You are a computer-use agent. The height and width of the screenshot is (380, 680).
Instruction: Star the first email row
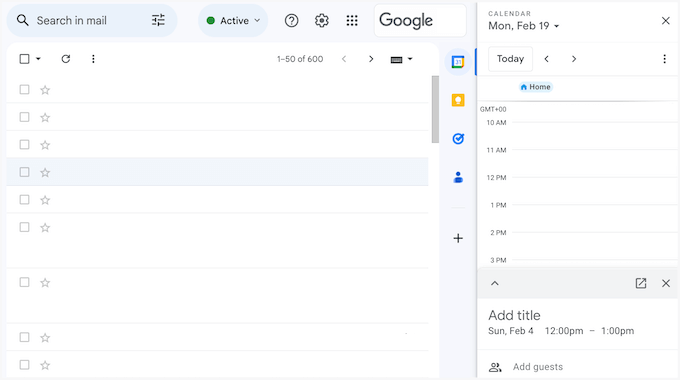pos(45,90)
